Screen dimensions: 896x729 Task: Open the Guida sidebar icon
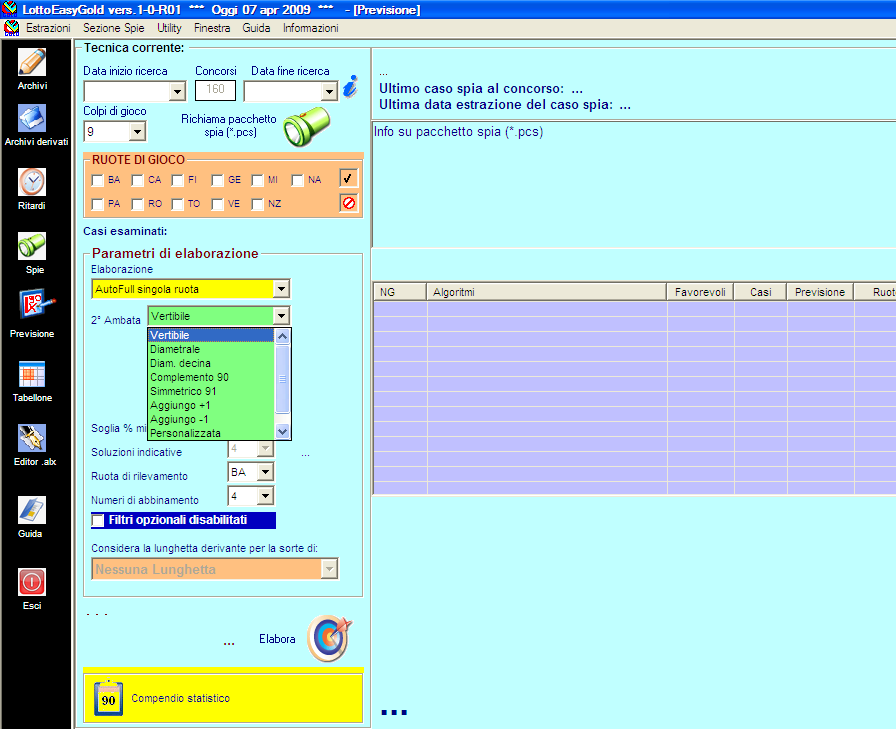pyautogui.click(x=31, y=510)
